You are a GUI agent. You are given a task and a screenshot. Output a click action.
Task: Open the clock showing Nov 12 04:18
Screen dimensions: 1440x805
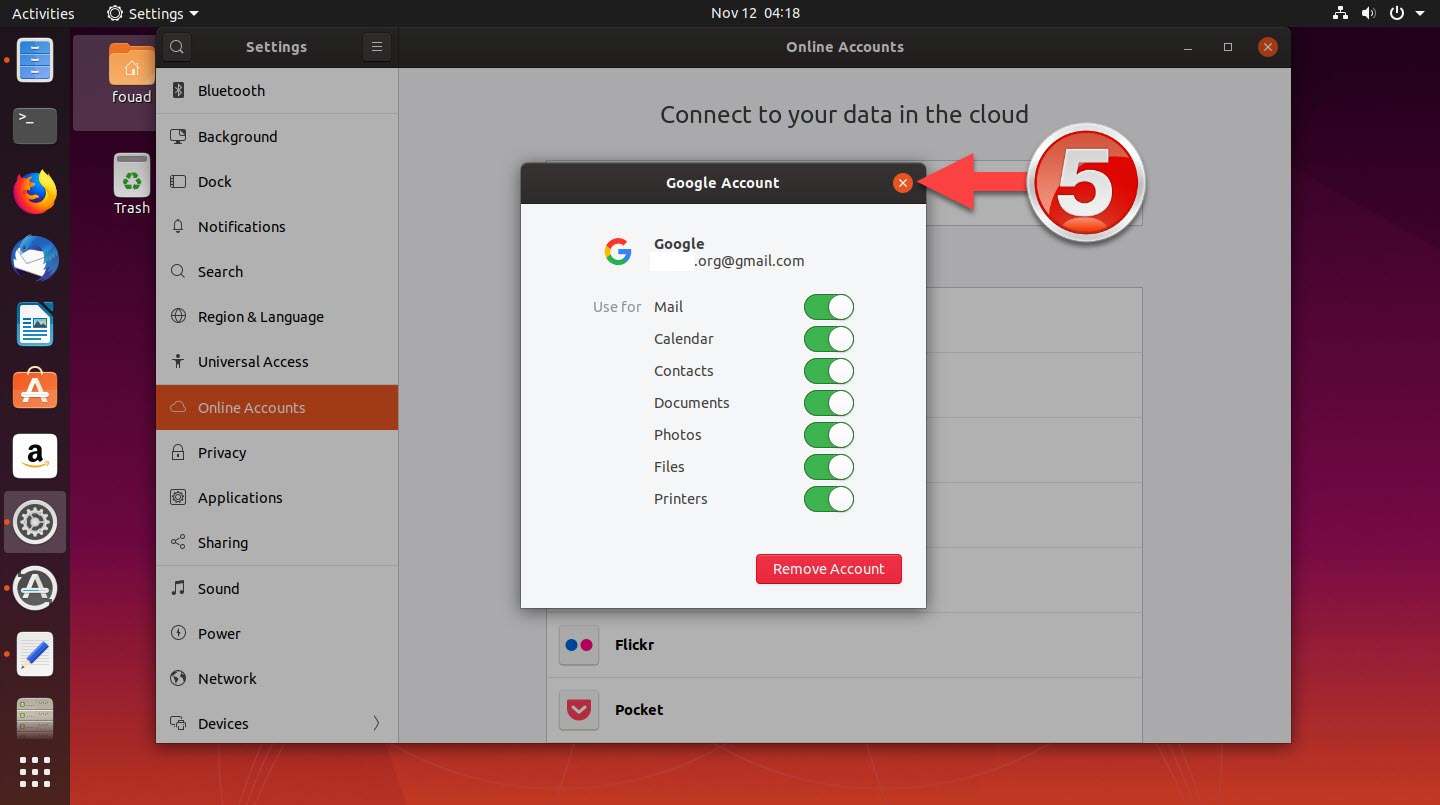(755, 14)
